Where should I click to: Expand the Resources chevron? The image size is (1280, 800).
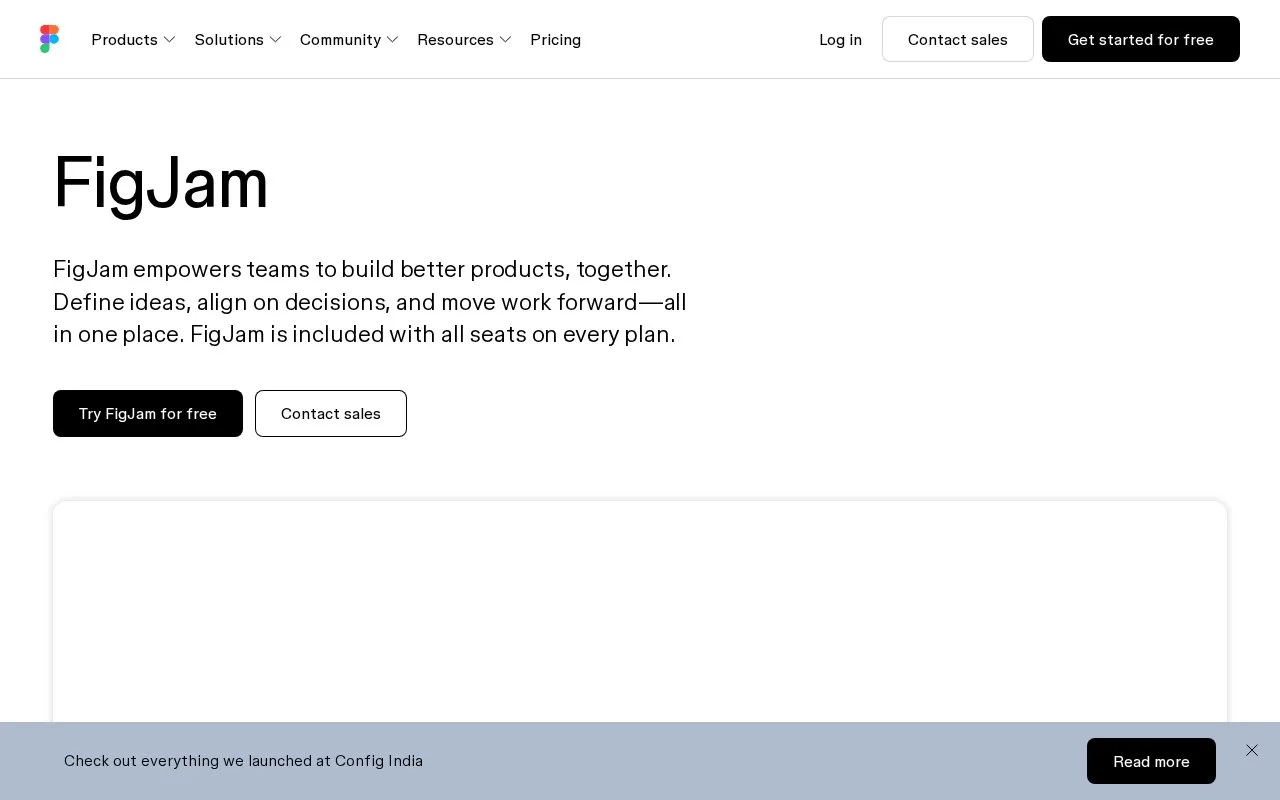506,39
